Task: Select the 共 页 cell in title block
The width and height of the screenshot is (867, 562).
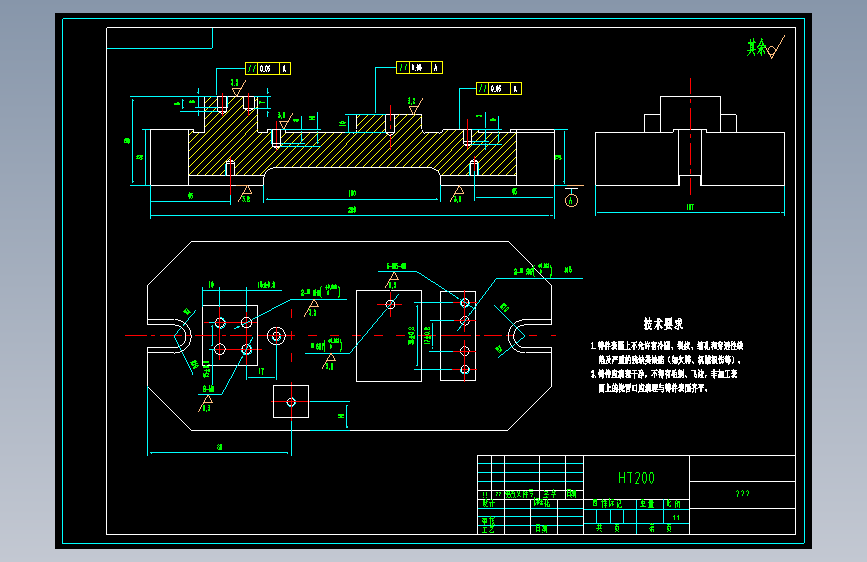Action: (x=610, y=529)
